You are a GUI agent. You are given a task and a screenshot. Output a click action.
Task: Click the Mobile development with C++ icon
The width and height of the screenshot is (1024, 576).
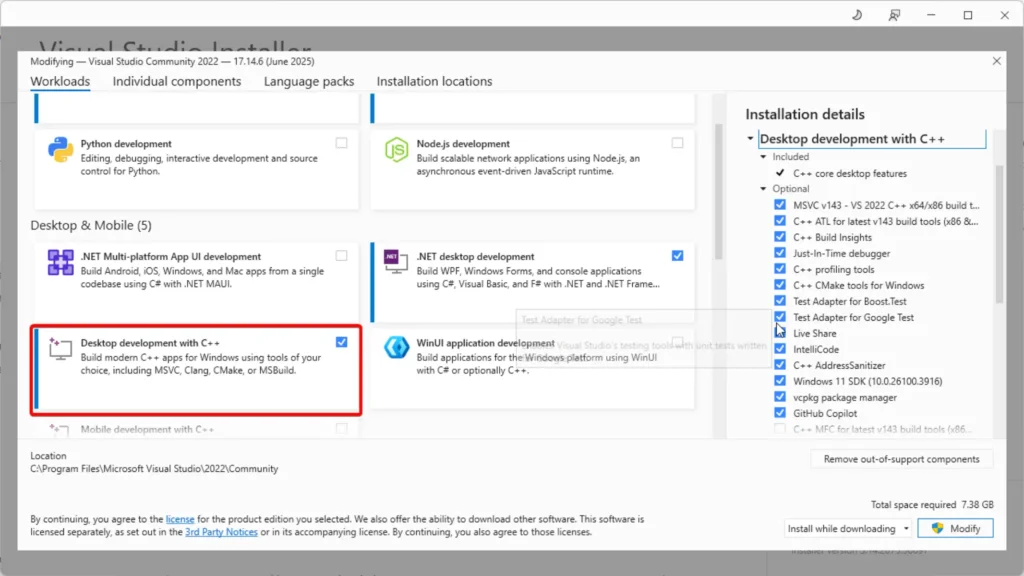59,429
